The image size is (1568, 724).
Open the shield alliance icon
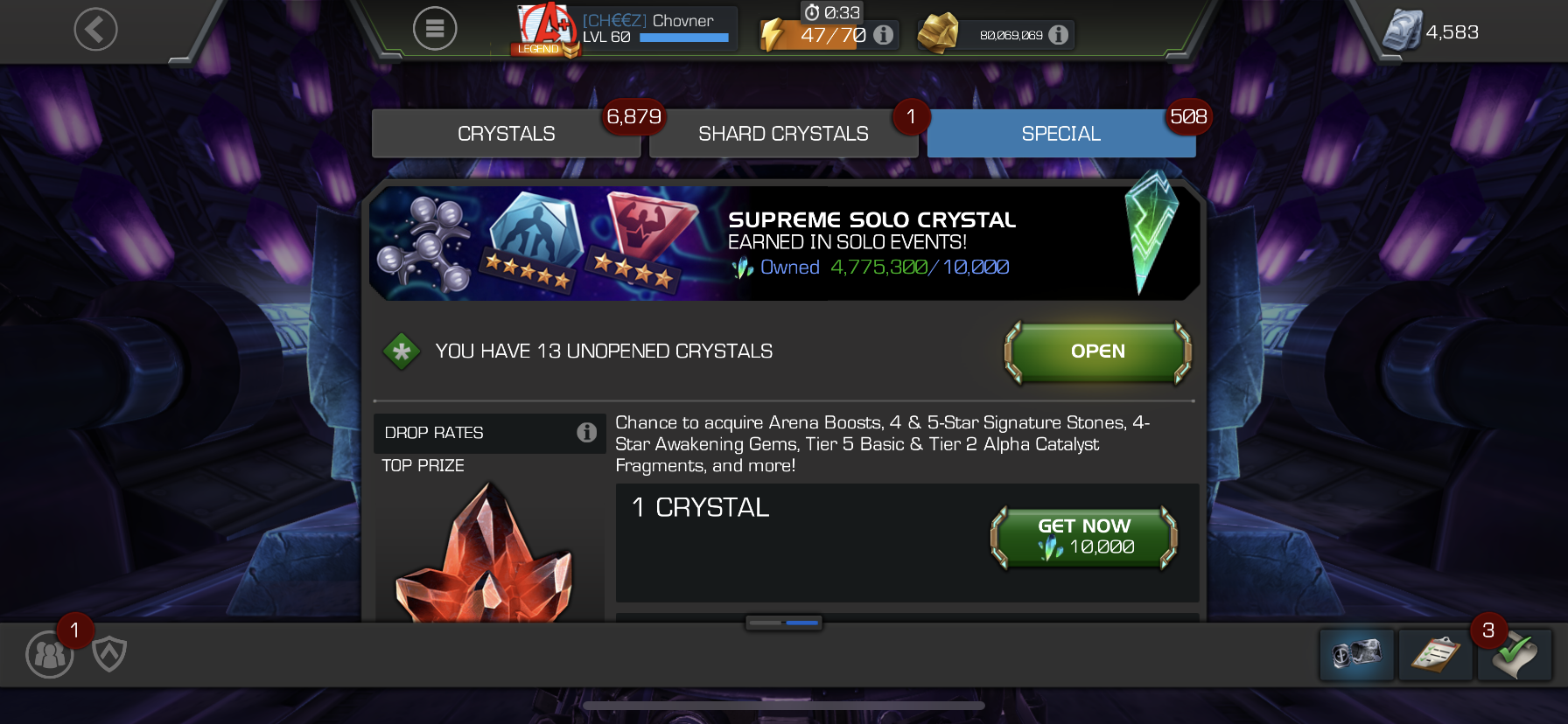pyautogui.click(x=109, y=654)
